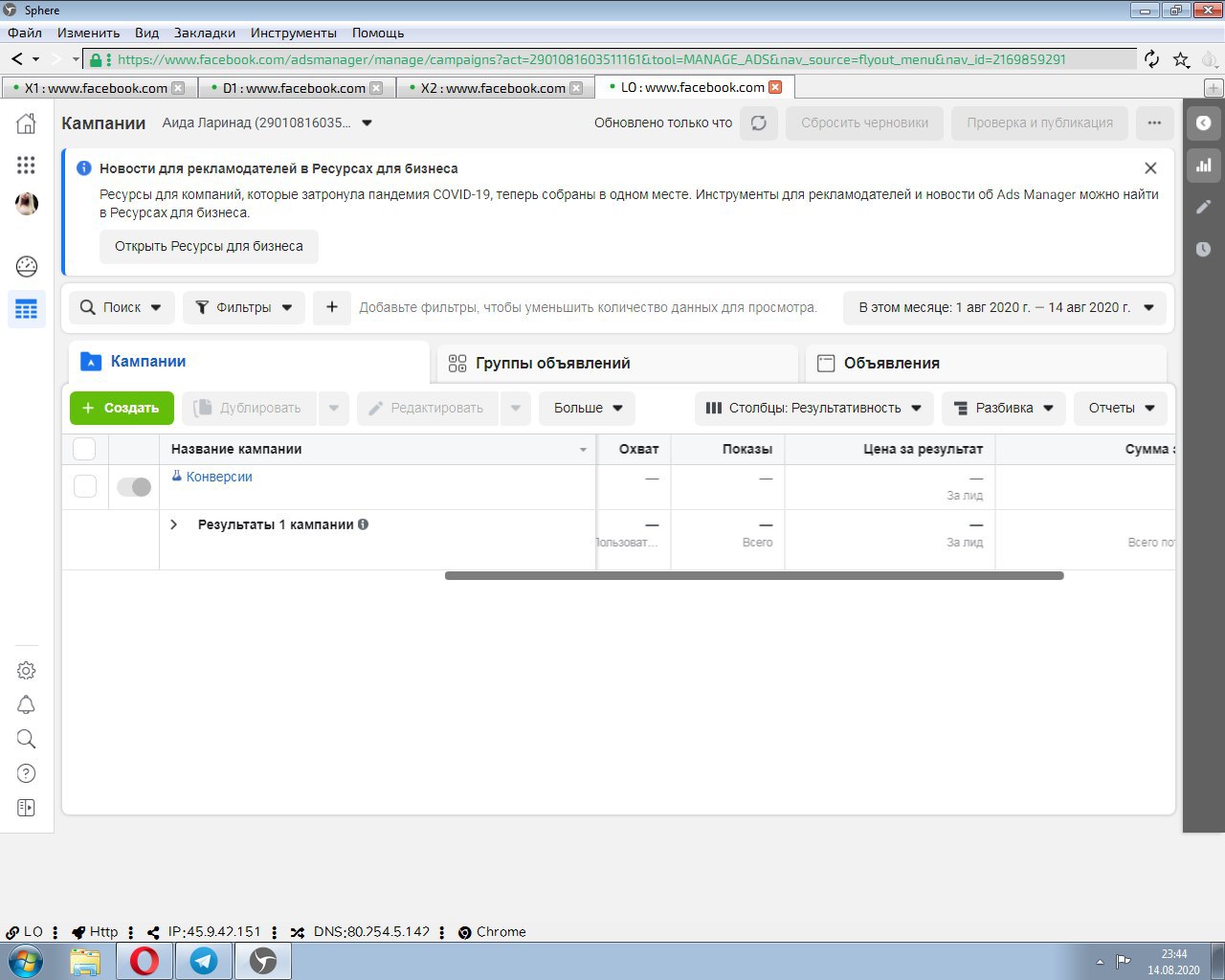Click the magnifier search icon in left sidebar
The image size is (1225, 980).
coord(27,739)
